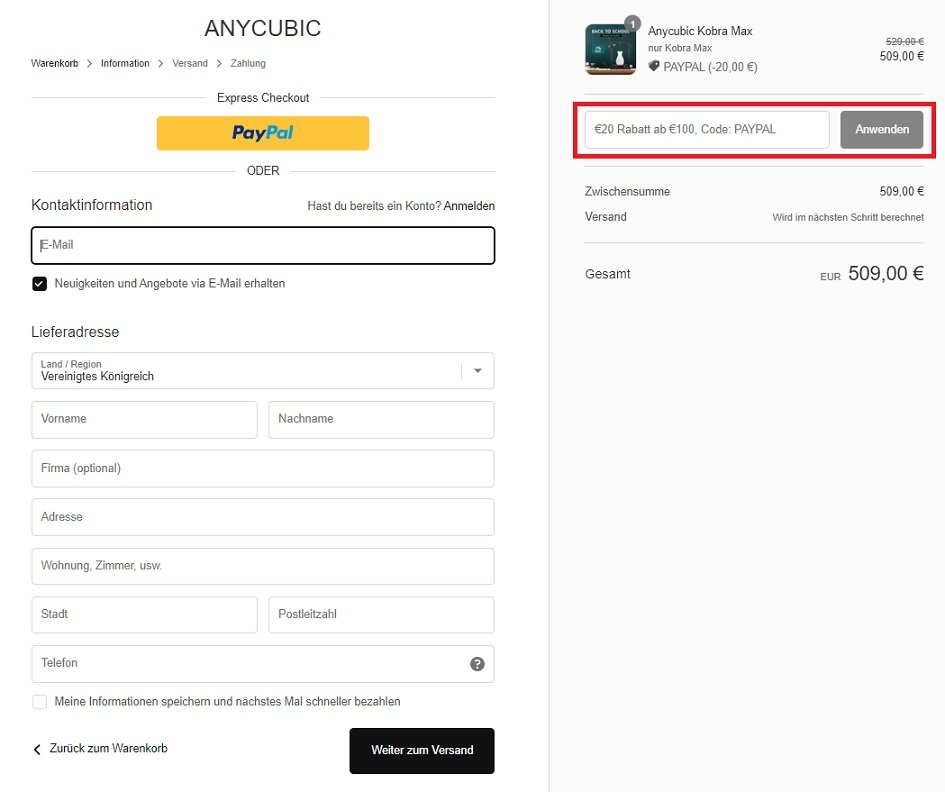Click the Postleitzahl field
The width and height of the screenshot is (945, 792).
[x=381, y=615]
